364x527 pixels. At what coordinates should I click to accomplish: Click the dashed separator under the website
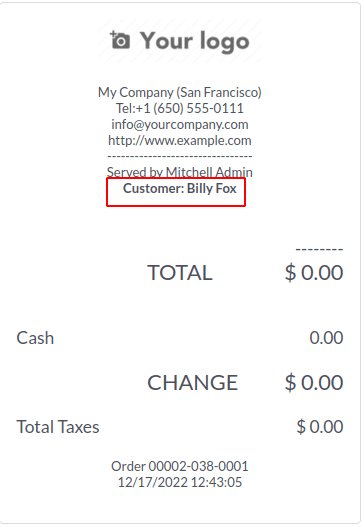click(x=179, y=156)
